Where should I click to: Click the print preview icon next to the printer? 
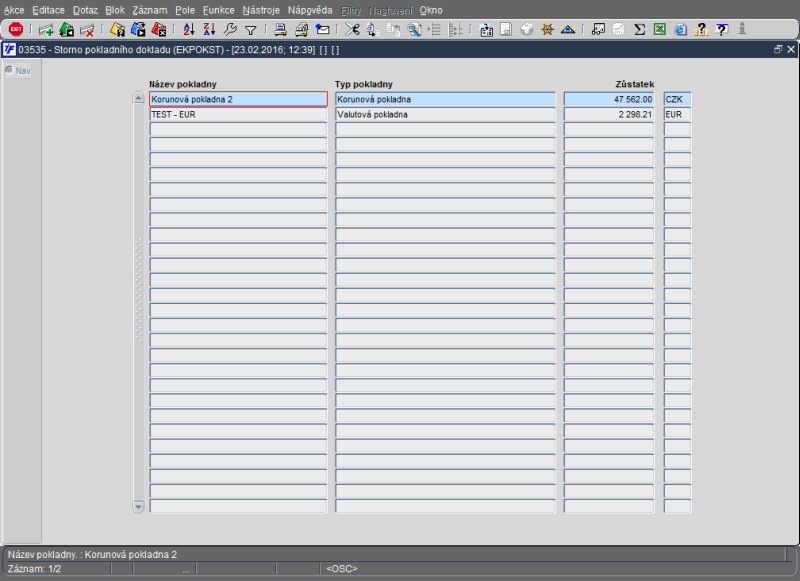302,30
